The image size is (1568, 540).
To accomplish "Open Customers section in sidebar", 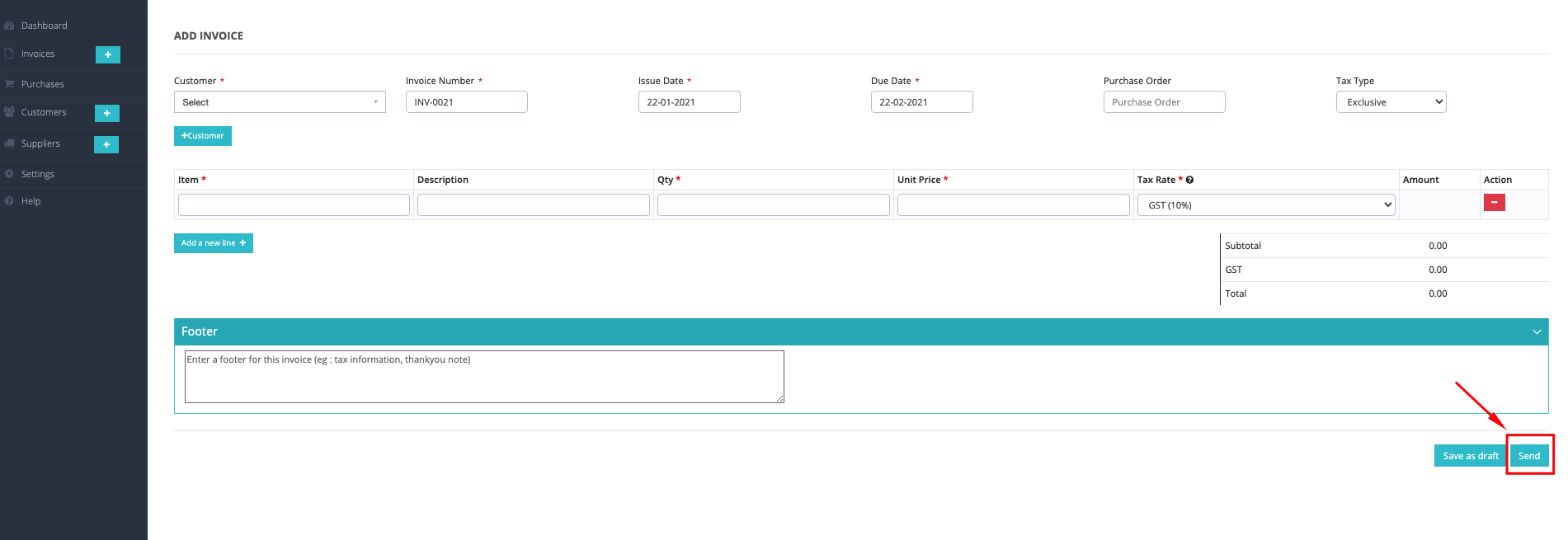I will coord(44,112).
